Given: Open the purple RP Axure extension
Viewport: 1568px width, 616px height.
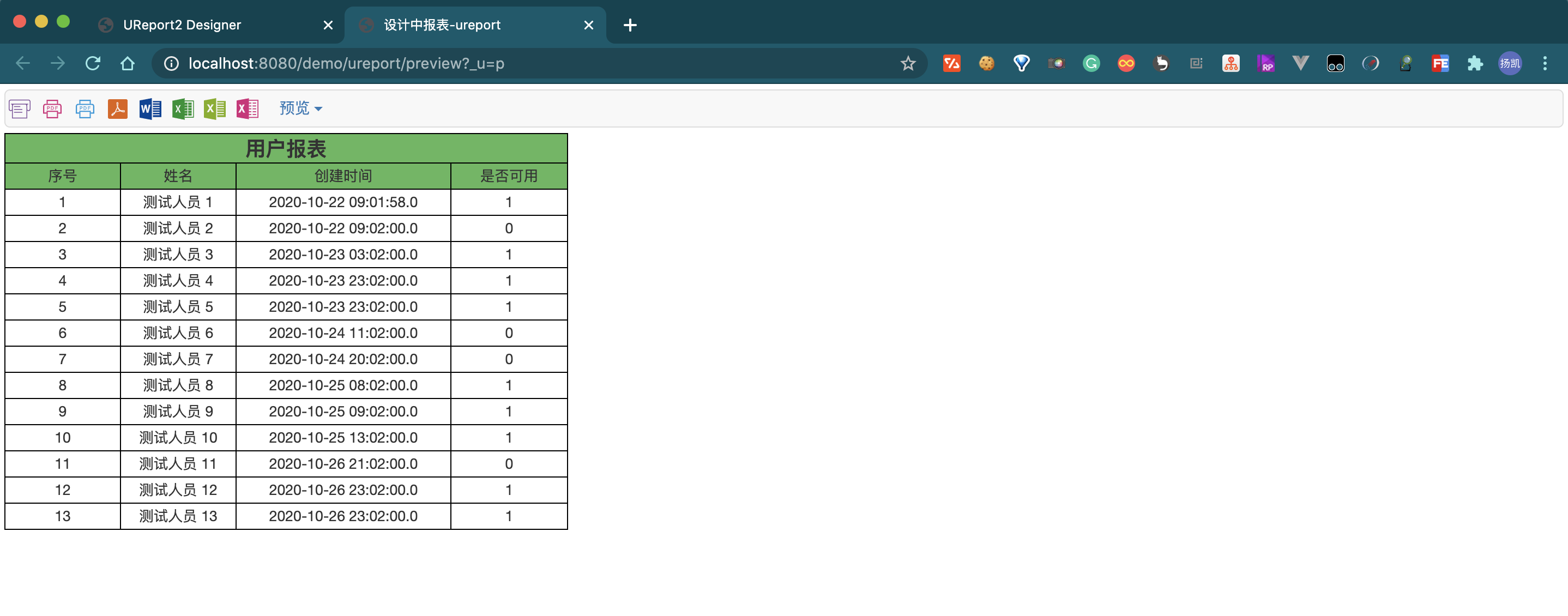Looking at the screenshot, I should (1266, 63).
